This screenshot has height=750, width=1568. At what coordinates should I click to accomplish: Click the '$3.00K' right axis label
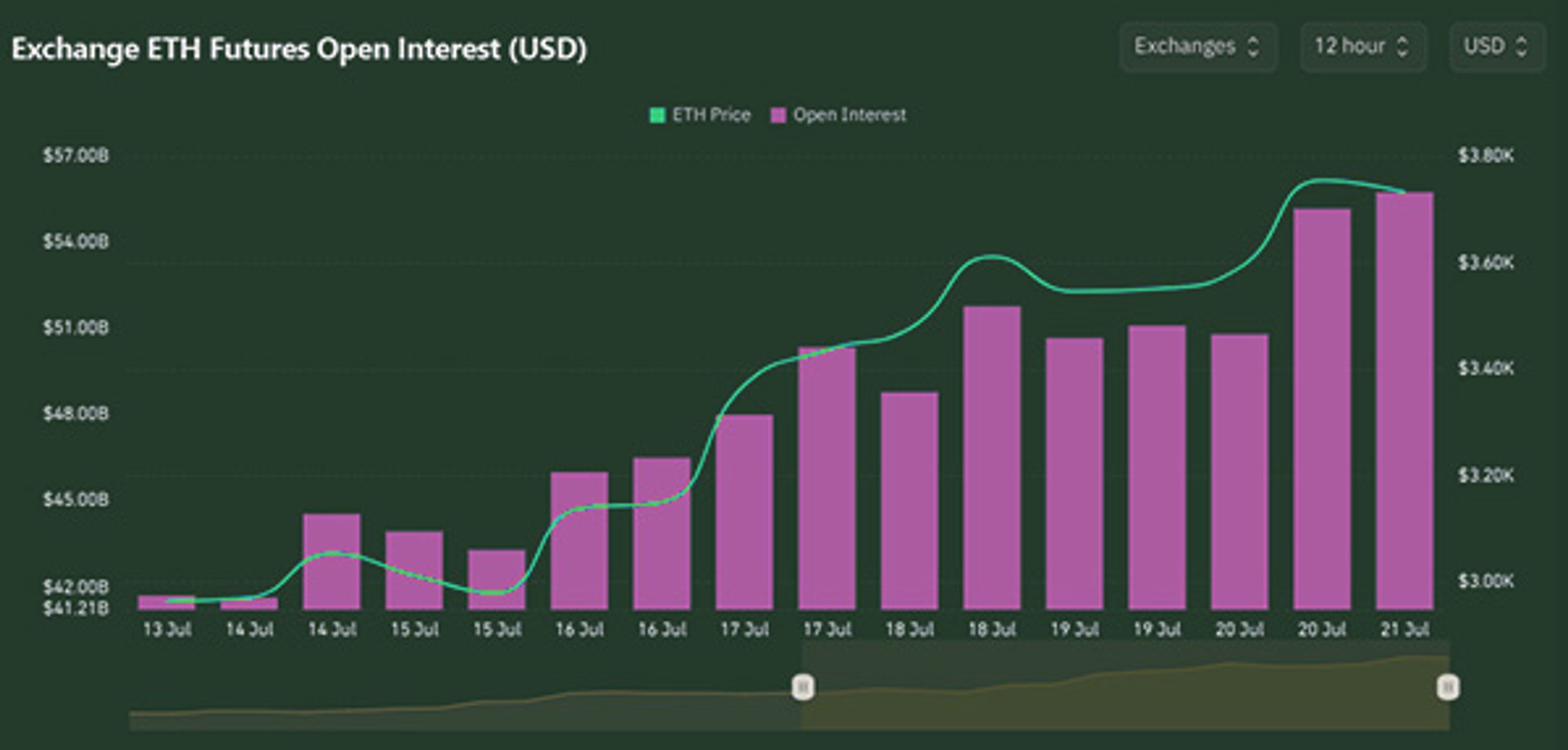(x=1486, y=581)
